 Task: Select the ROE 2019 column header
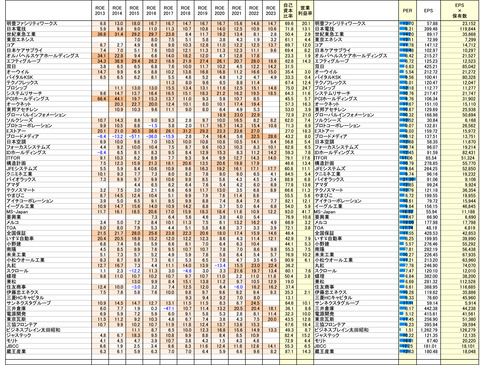pos(203,10)
